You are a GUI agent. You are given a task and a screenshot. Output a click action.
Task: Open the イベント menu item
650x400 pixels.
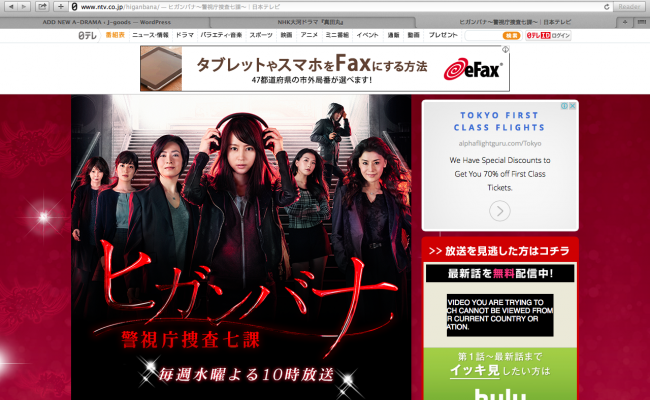click(368, 35)
